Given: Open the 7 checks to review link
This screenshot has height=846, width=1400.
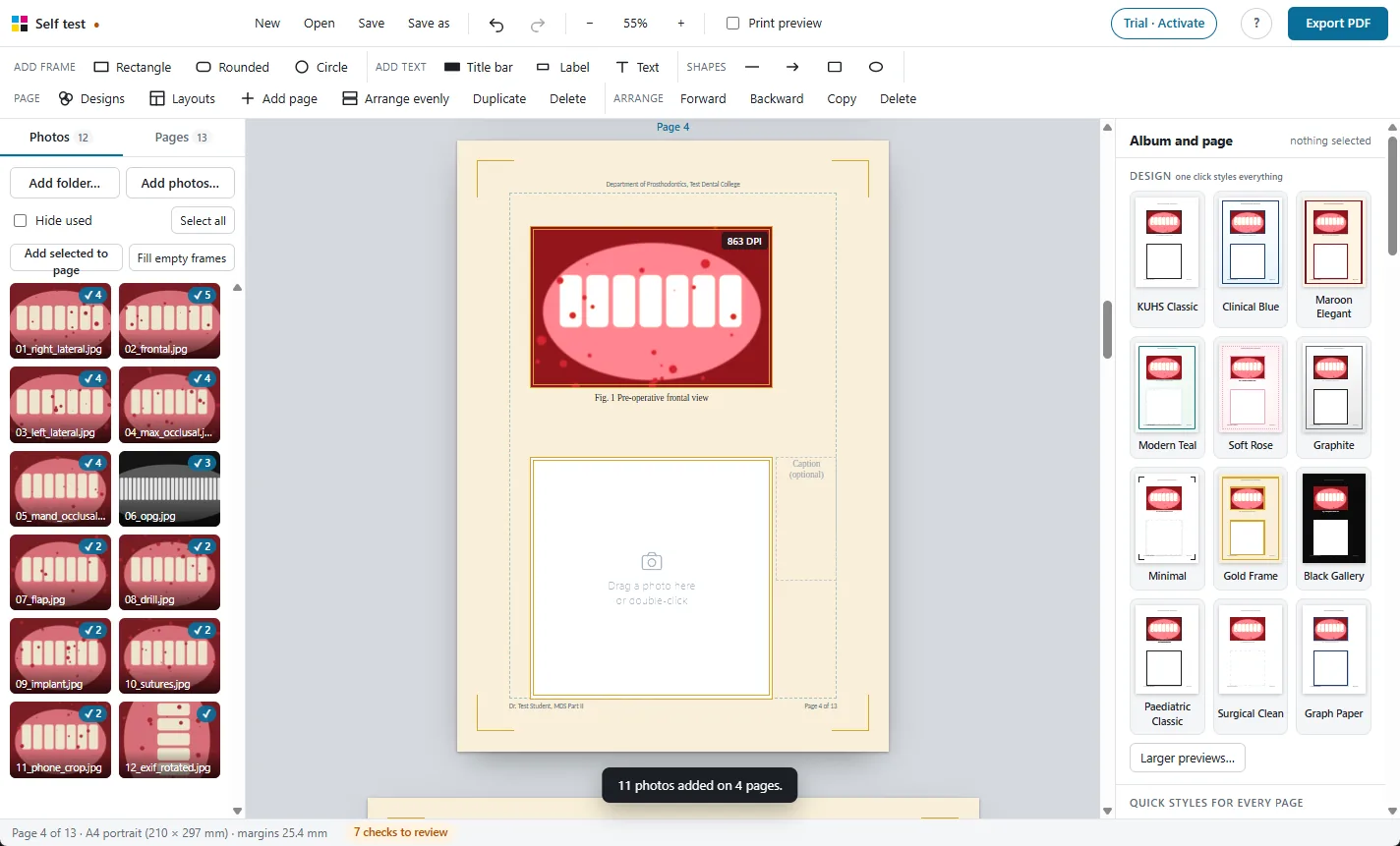Looking at the screenshot, I should [401, 832].
